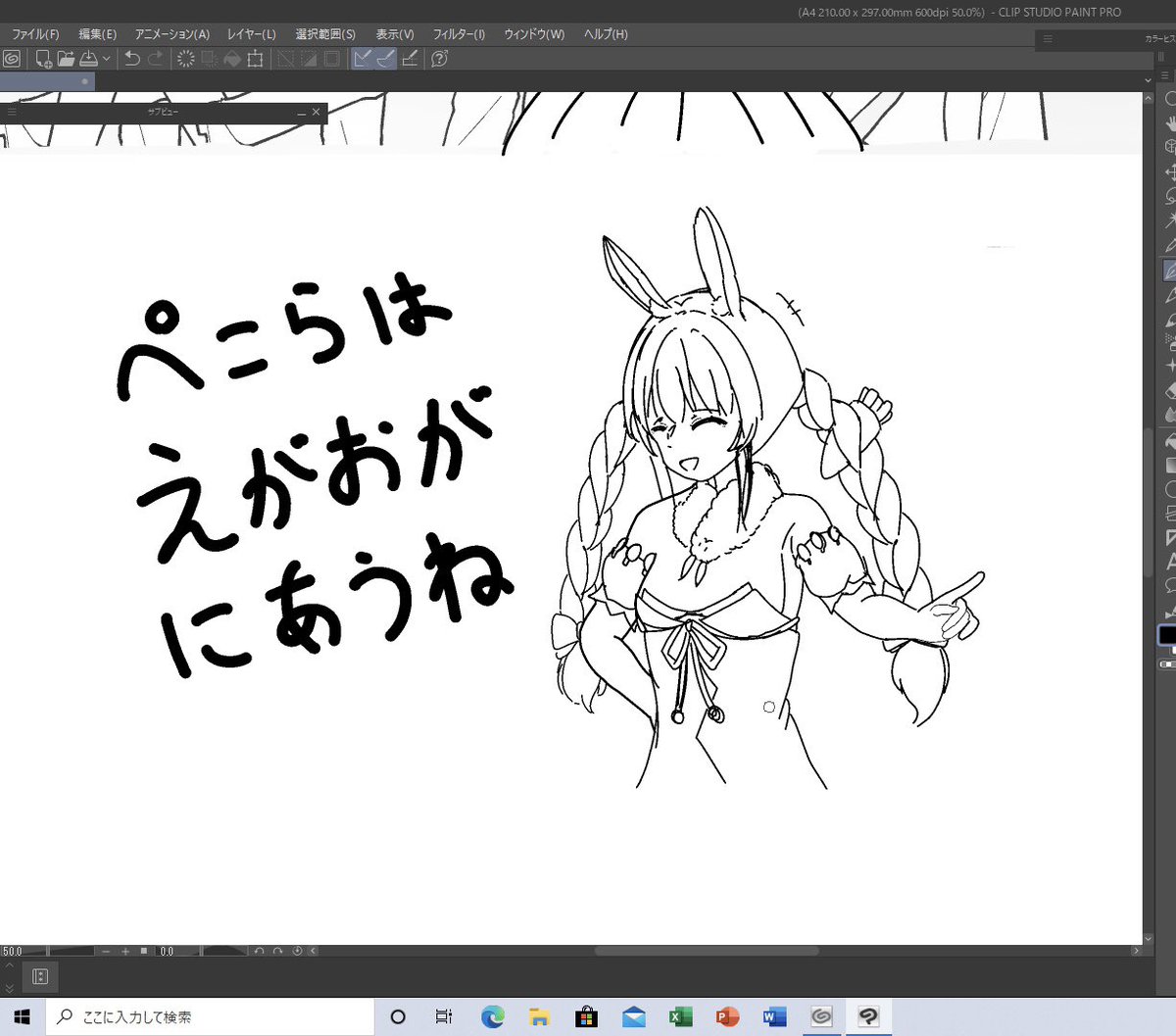Screen dimensions: 1176x1036
Task: Open the Sub View panel menu
Action: pyautogui.click(x=13, y=112)
